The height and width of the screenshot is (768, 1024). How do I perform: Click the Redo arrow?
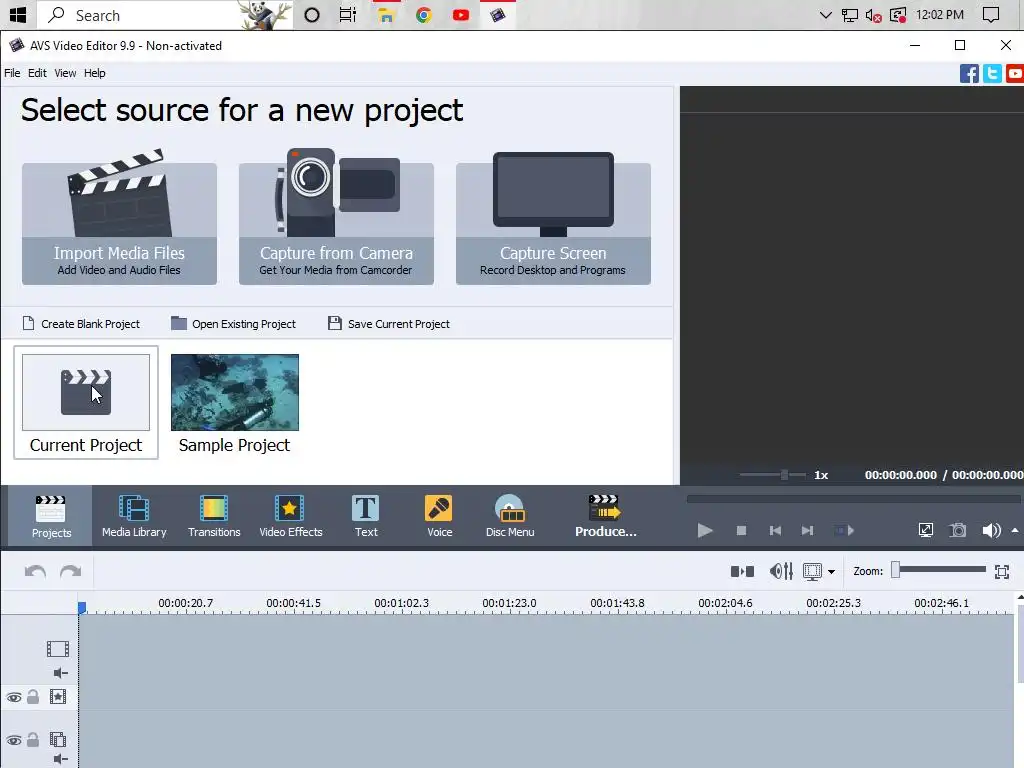[x=71, y=571]
